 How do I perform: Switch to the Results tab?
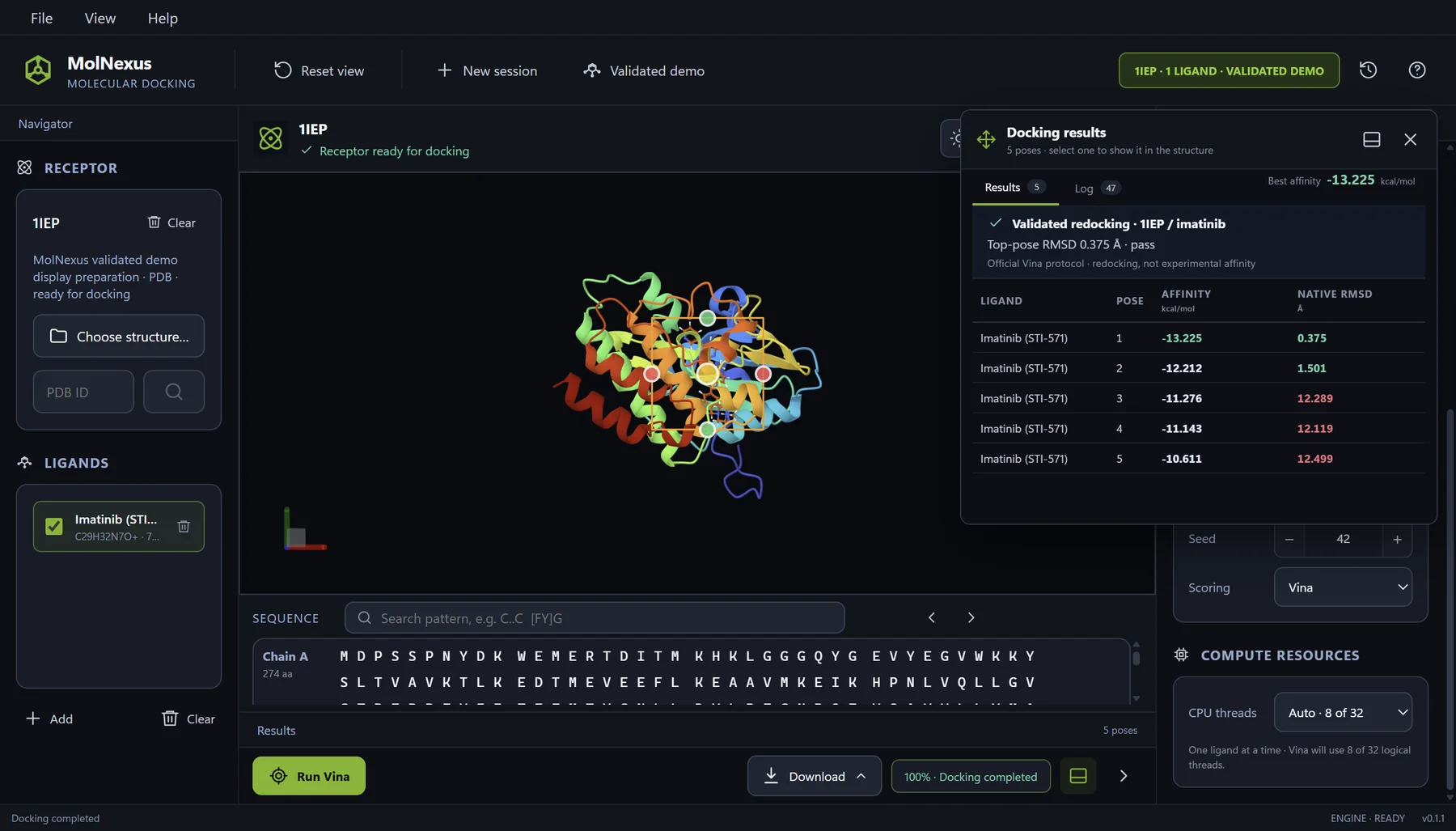(x=1014, y=188)
